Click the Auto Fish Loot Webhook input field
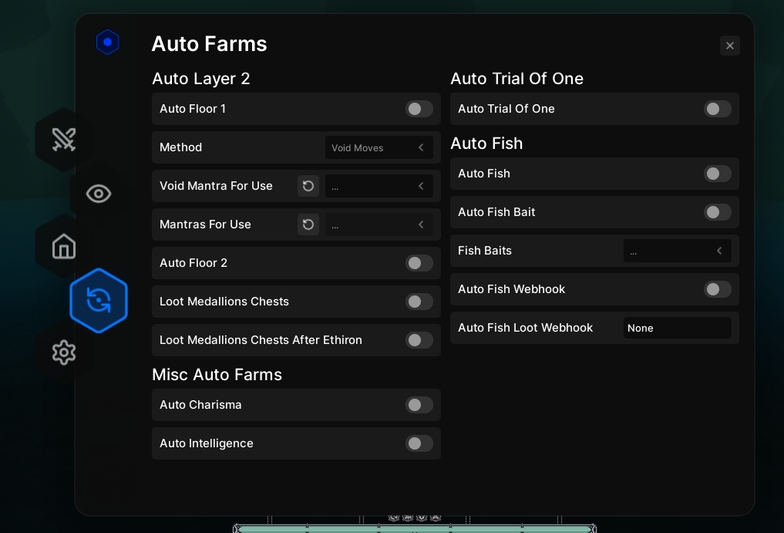Image resolution: width=784 pixels, height=533 pixels. [678, 328]
